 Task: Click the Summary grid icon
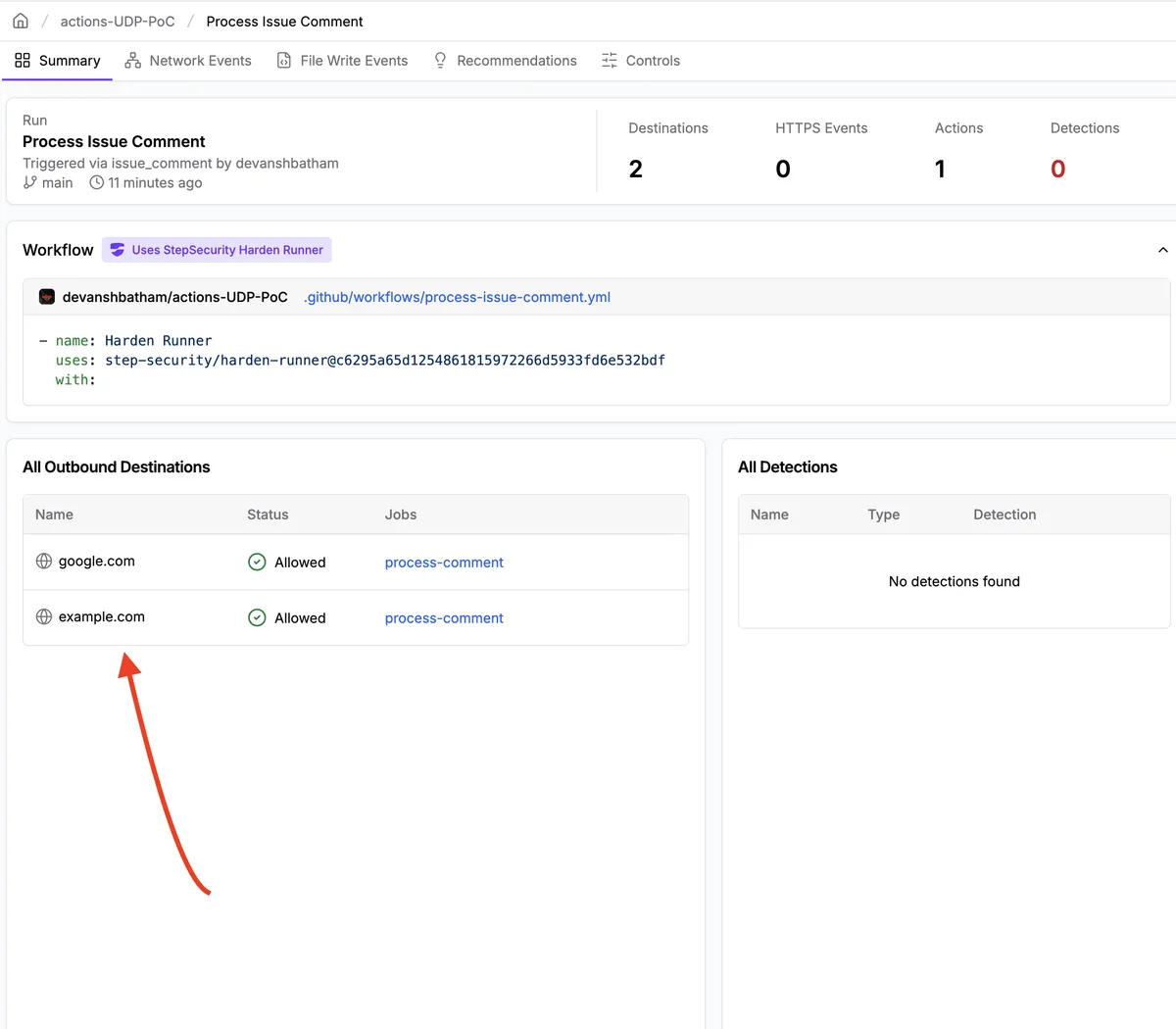tap(23, 61)
